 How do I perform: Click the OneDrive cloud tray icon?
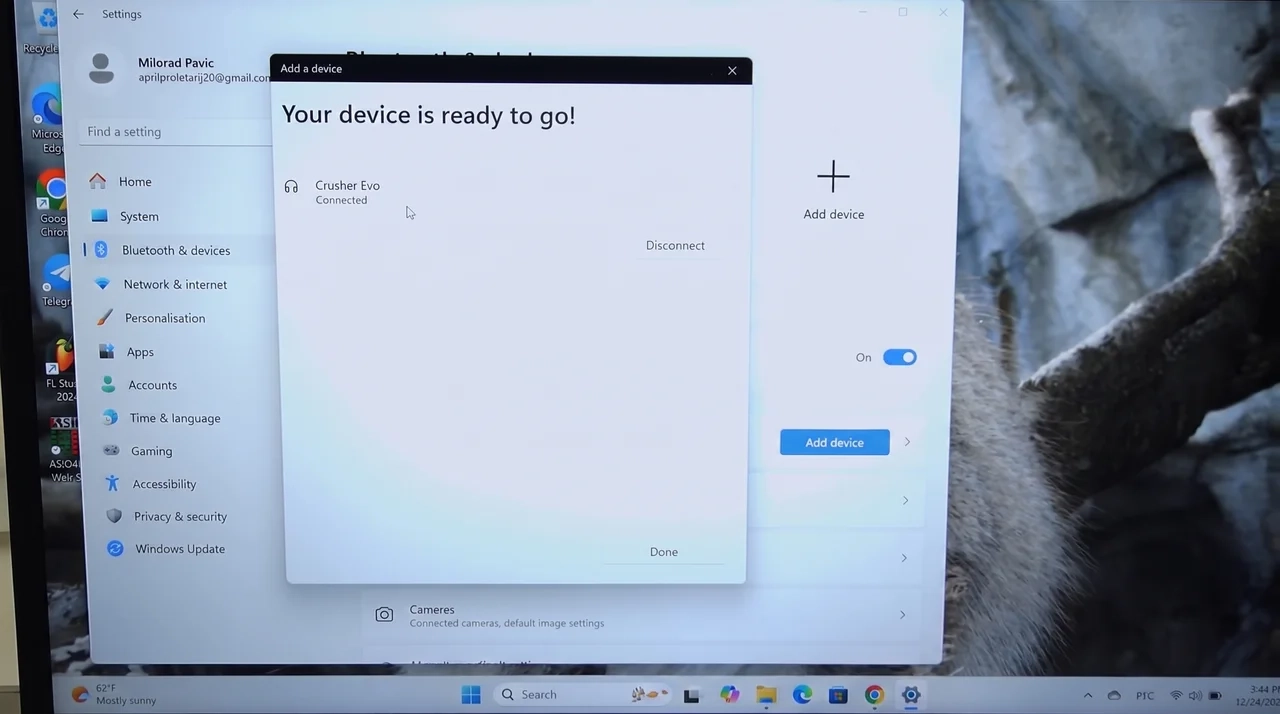click(x=1114, y=695)
